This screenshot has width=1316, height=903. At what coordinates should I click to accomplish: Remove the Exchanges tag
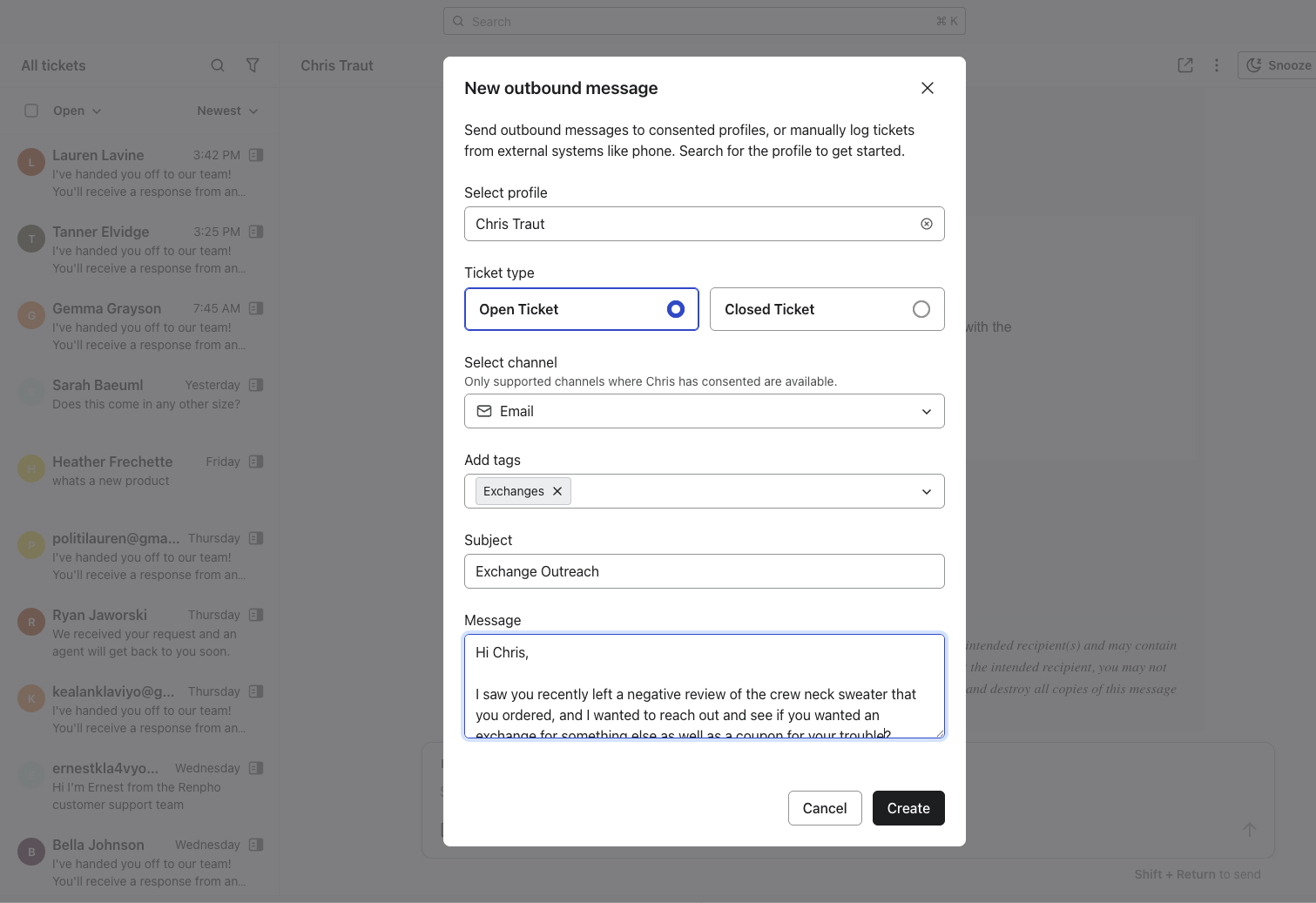[x=557, y=491]
